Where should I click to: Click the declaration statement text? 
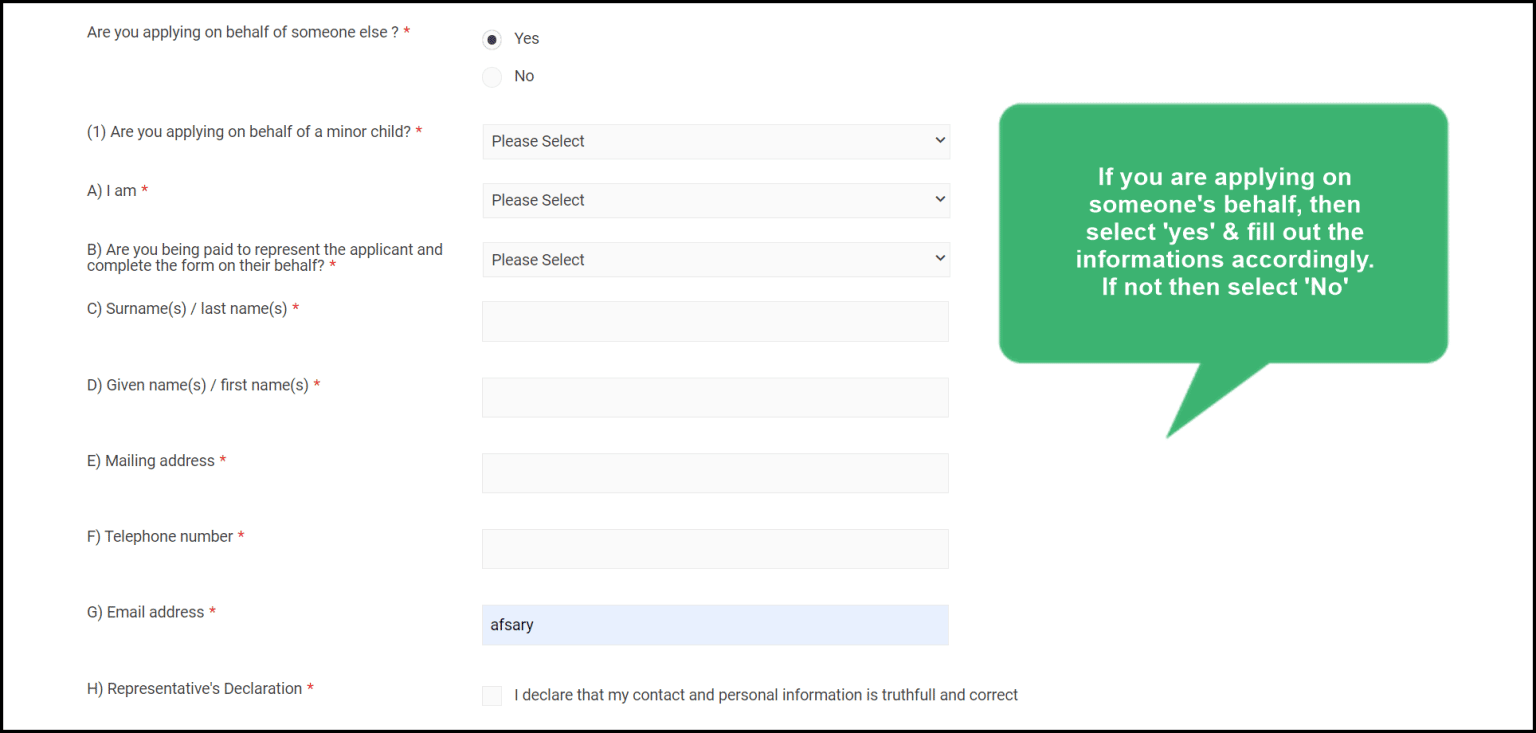766,694
